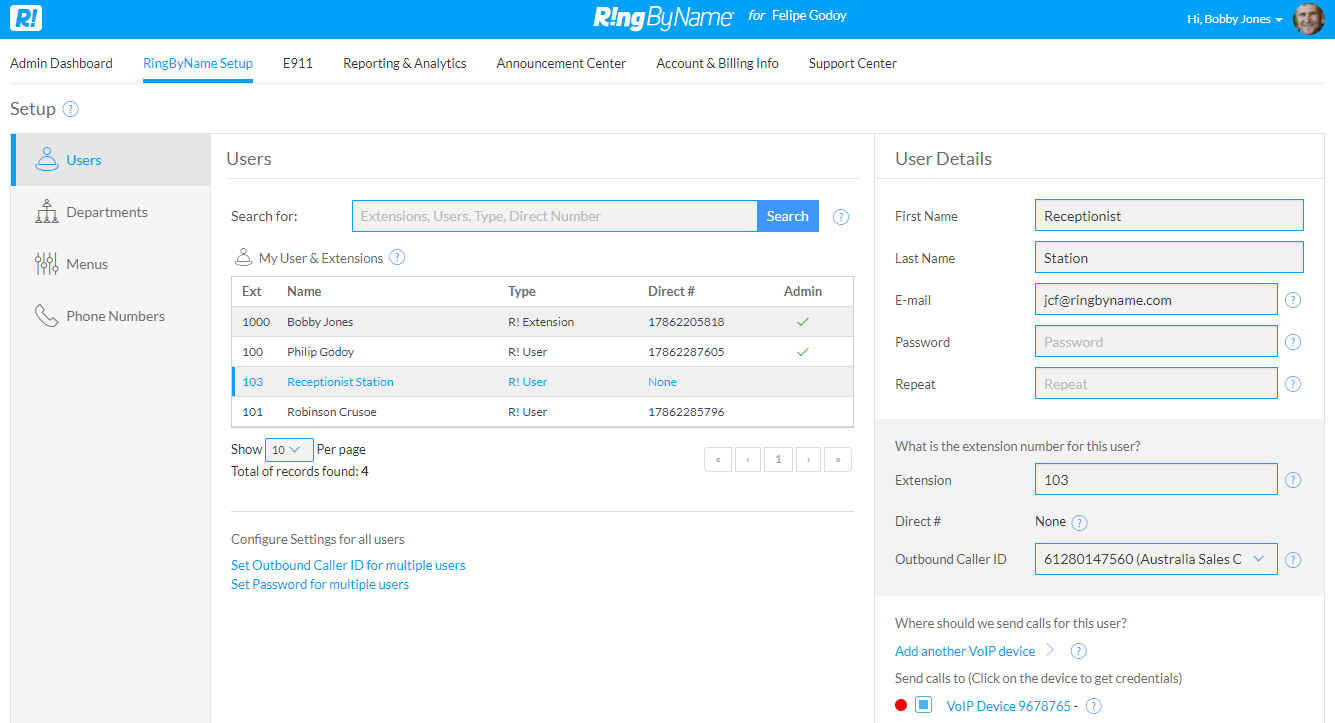Click the Phone Numbers handset icon
The image size is (1335, 723).
pyautogui.click(x=46, y=315)
